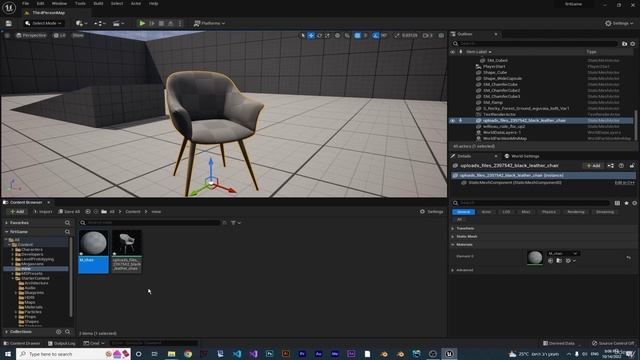Open the Select Mode dropdown
The width and height of the screenshot is (640, 360).
click(x=43, y=23)
